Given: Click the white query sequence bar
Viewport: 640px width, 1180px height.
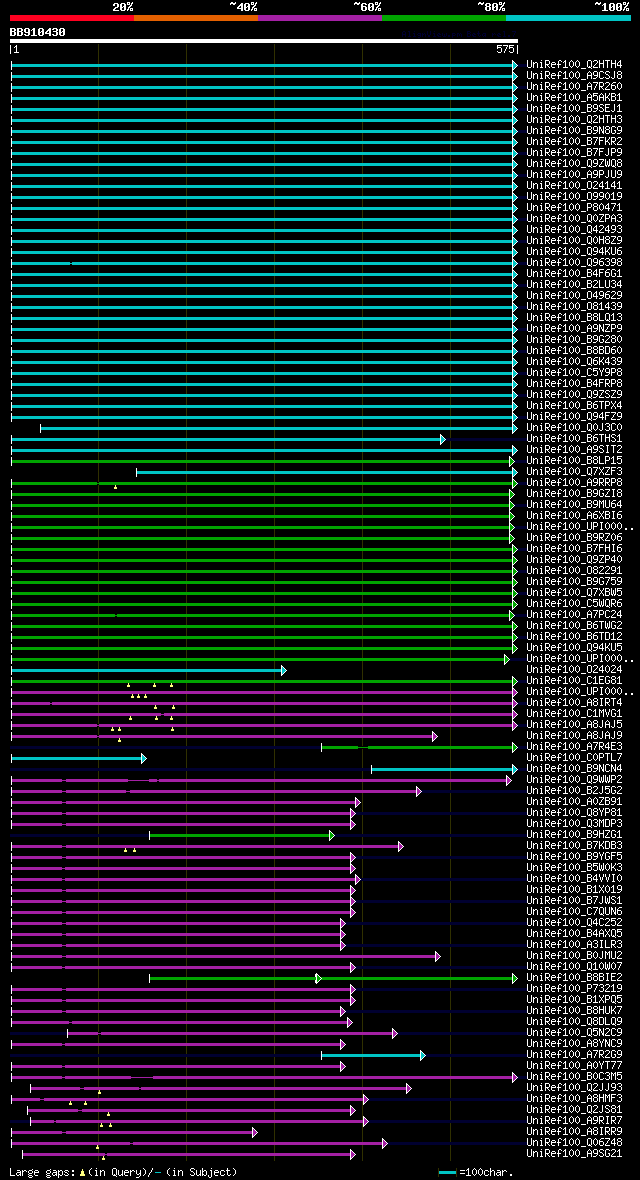Looking at the screenshot, I should [264, 41].
